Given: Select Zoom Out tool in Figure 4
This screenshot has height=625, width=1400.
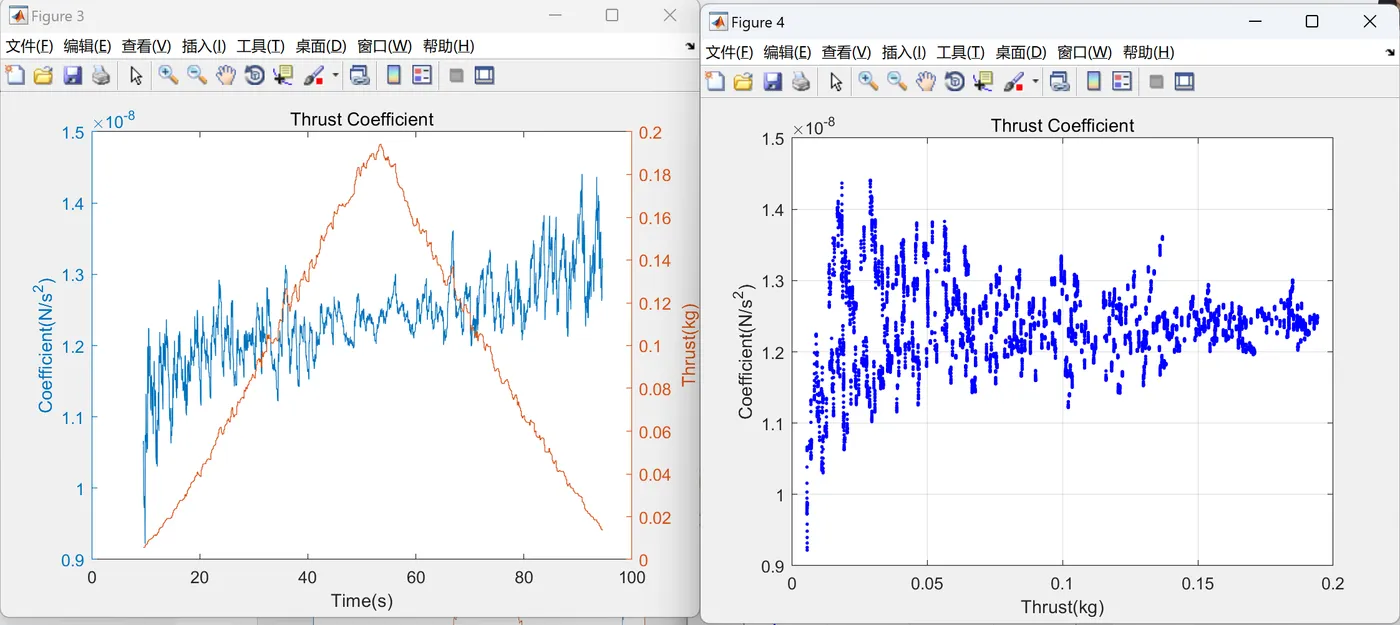Looking at the screenshot, I should pyautogui.click(x=897, y=82).
